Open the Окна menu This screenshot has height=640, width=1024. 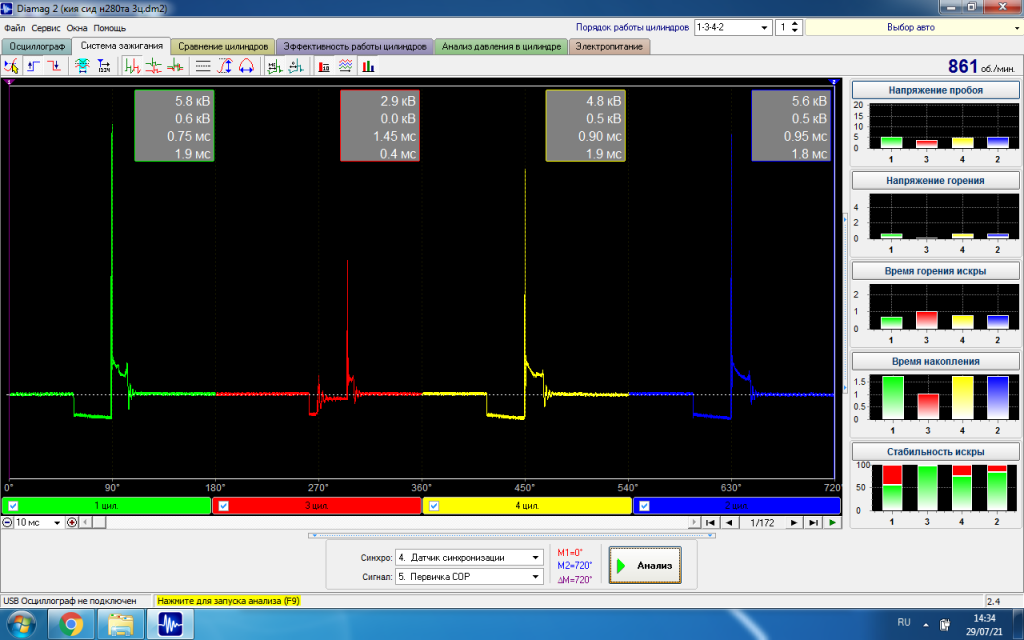click(x=77, y=28)
